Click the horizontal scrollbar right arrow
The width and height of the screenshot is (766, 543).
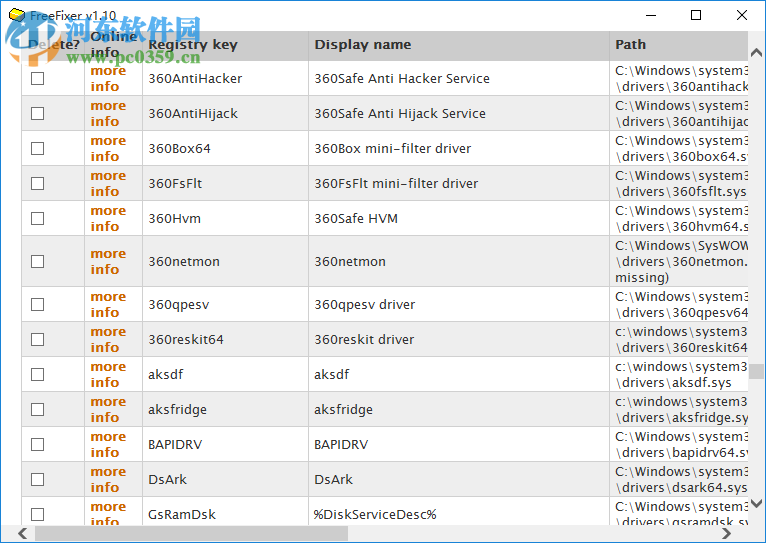(726, 533)
